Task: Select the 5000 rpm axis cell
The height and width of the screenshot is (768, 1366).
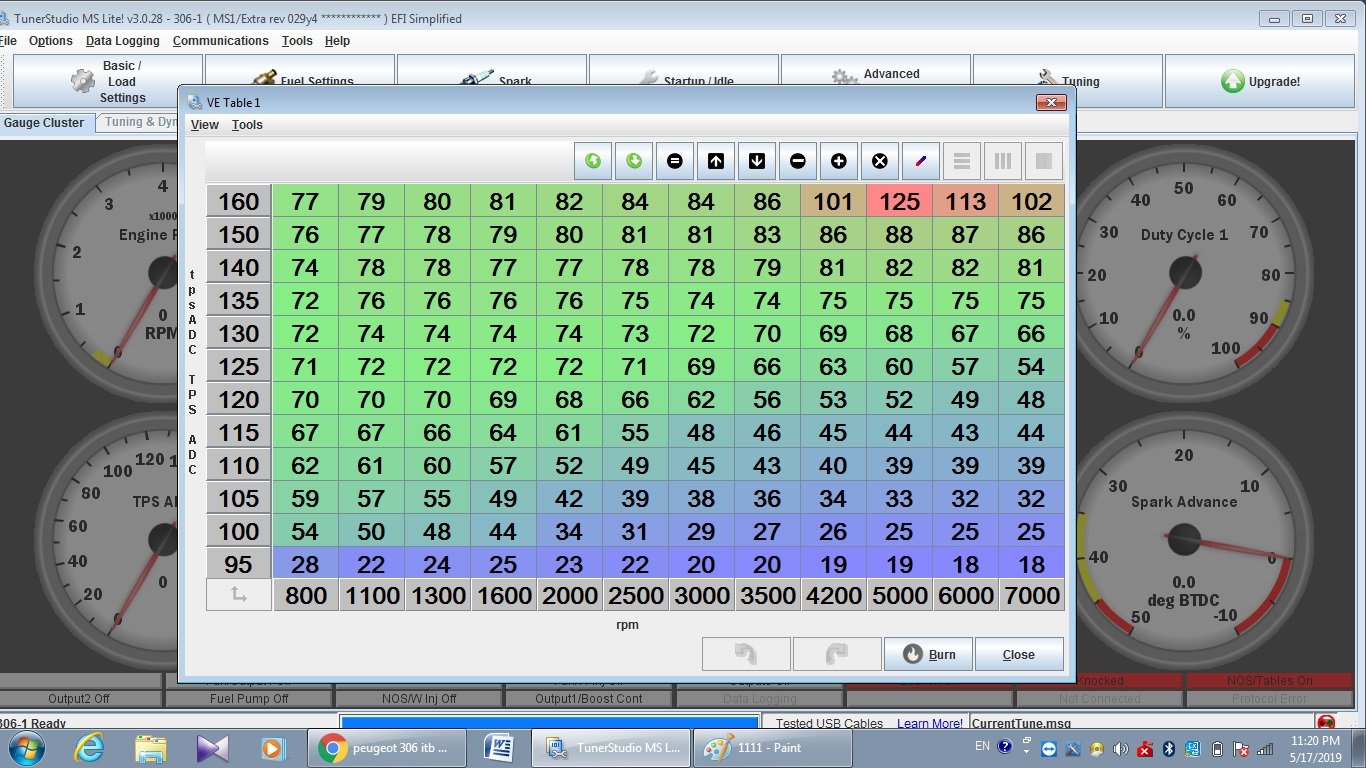Action: 899,595
